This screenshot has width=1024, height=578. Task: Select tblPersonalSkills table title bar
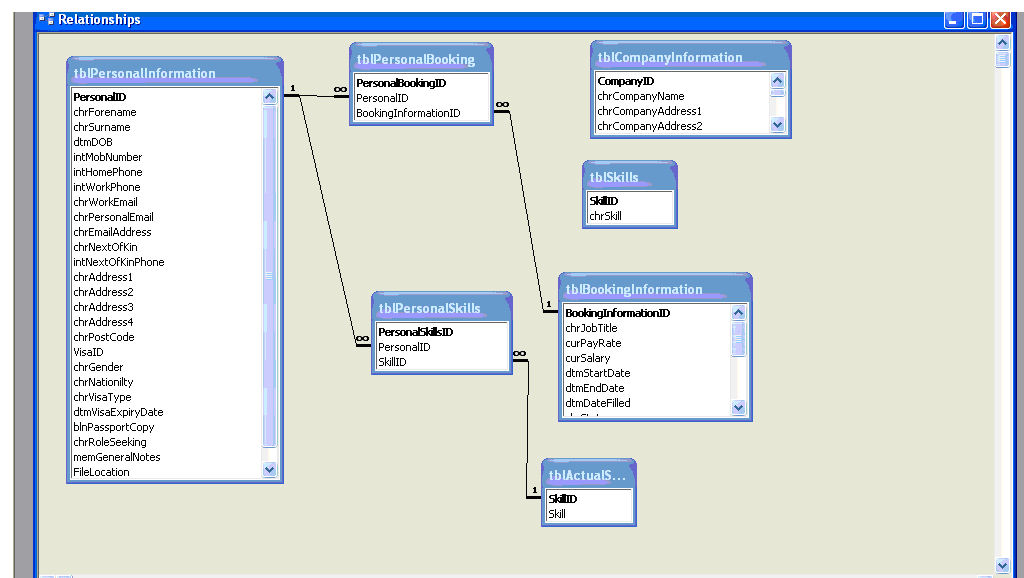(x=441, y=308)
